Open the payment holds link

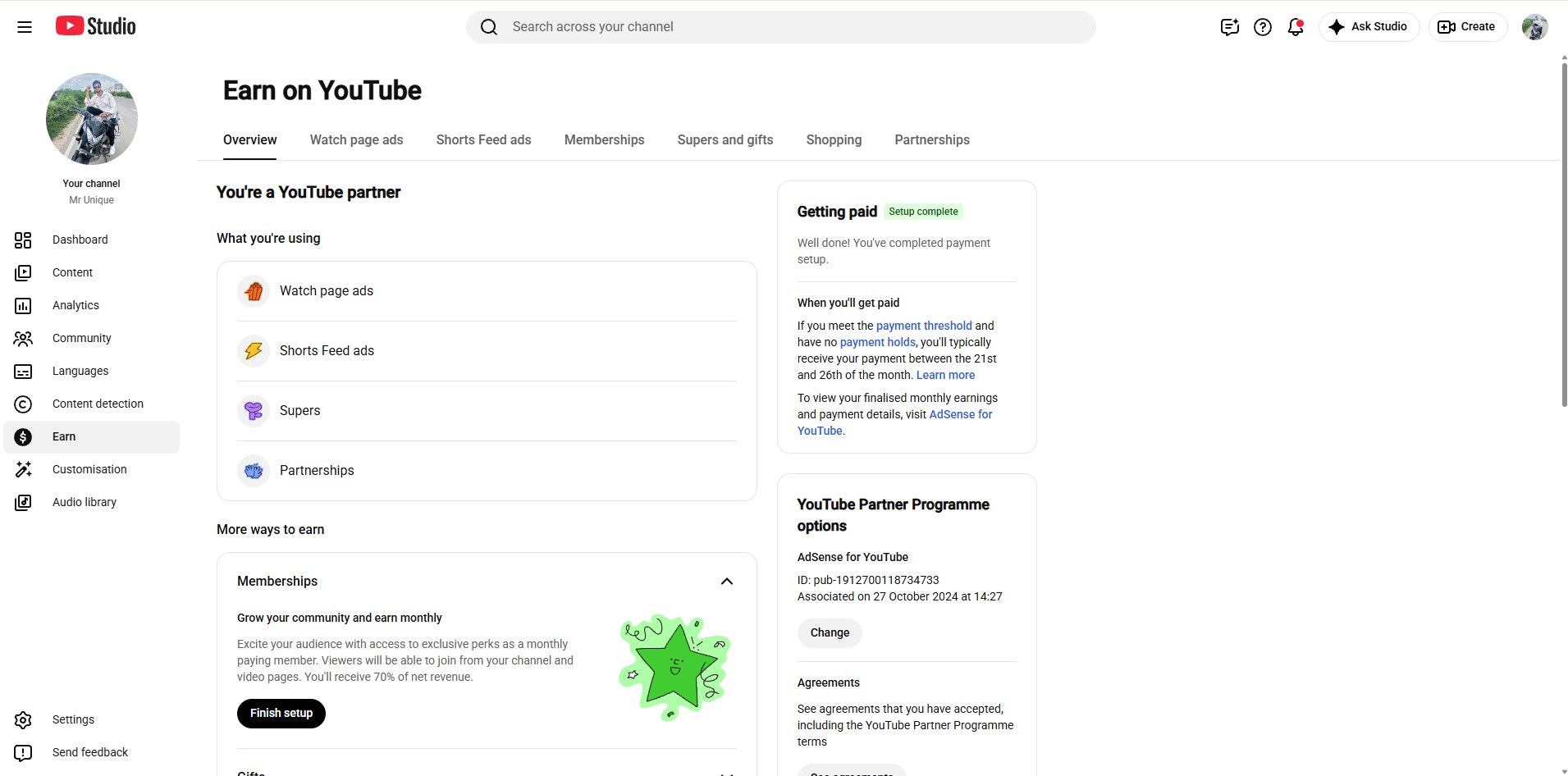(x=877, y=342)
